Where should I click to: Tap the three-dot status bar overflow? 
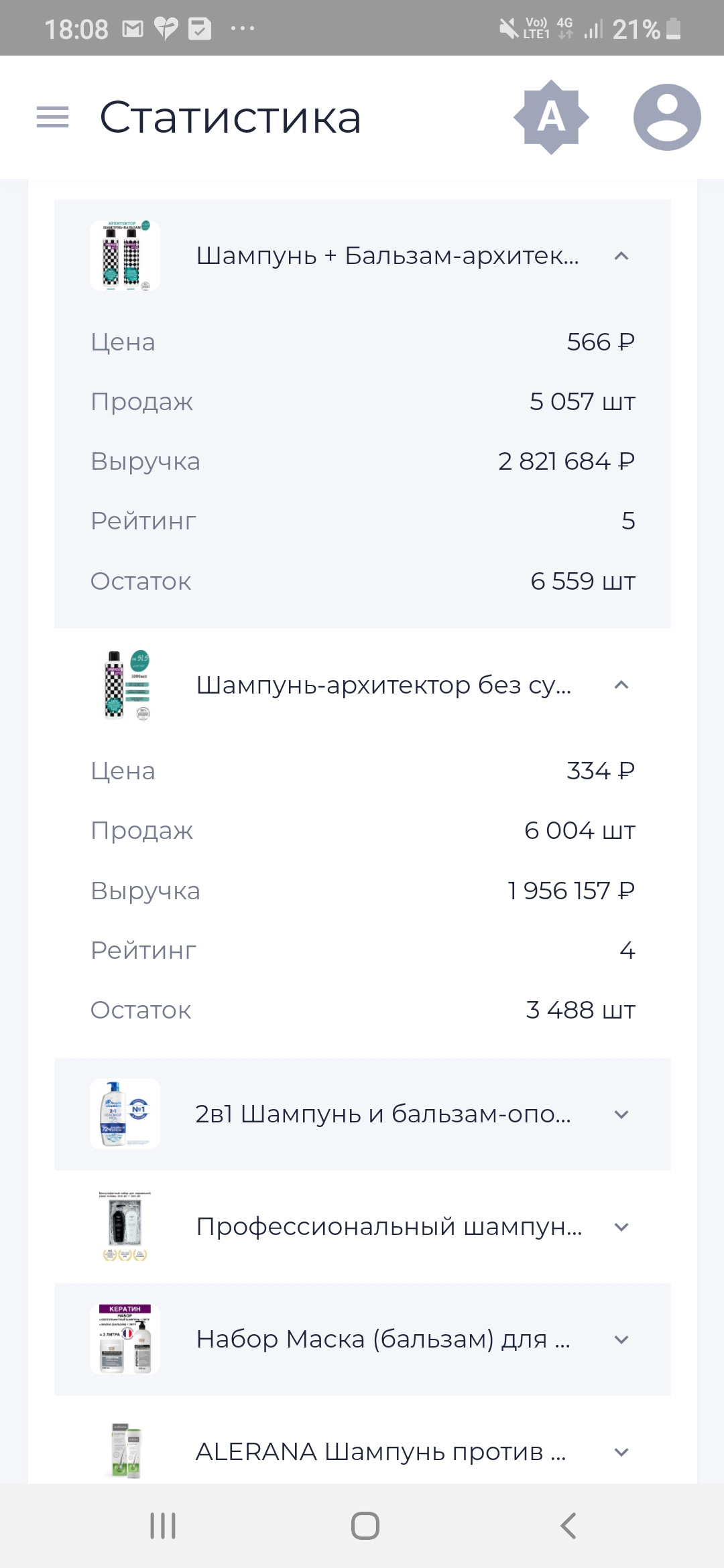242,29
